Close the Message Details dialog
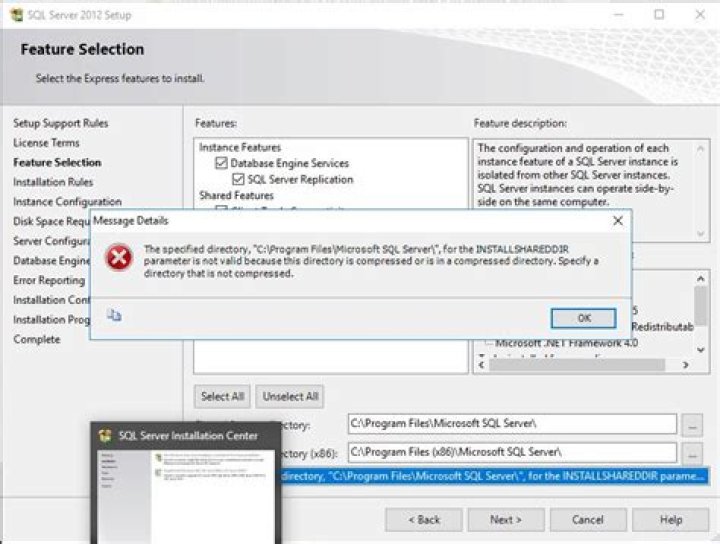The height and width of the screenshot is (544, 720). (x=618, y=221)
